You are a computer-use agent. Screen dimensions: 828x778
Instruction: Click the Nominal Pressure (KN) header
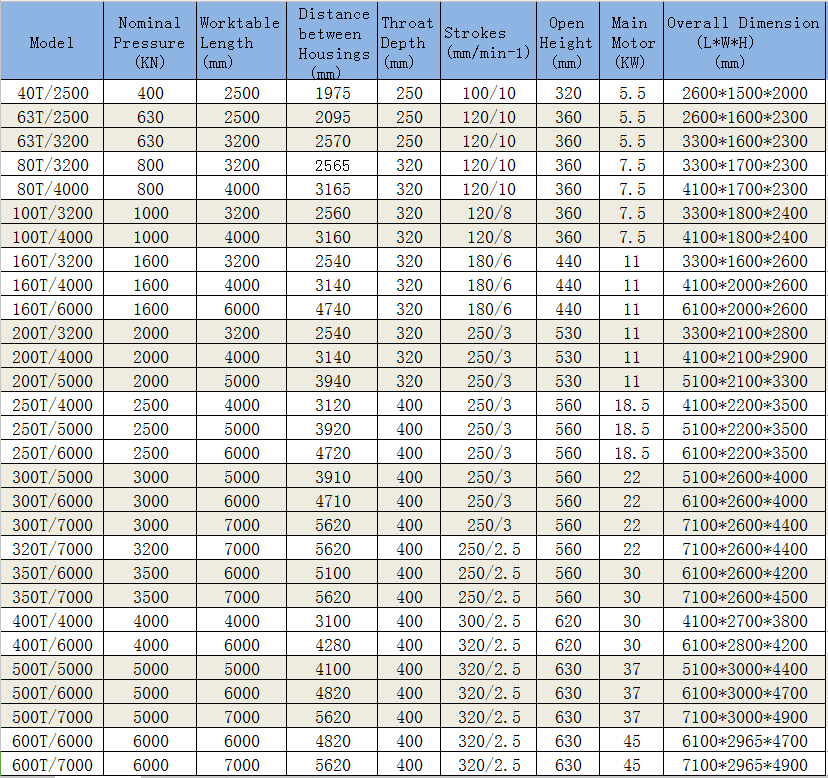pos(149,42)
